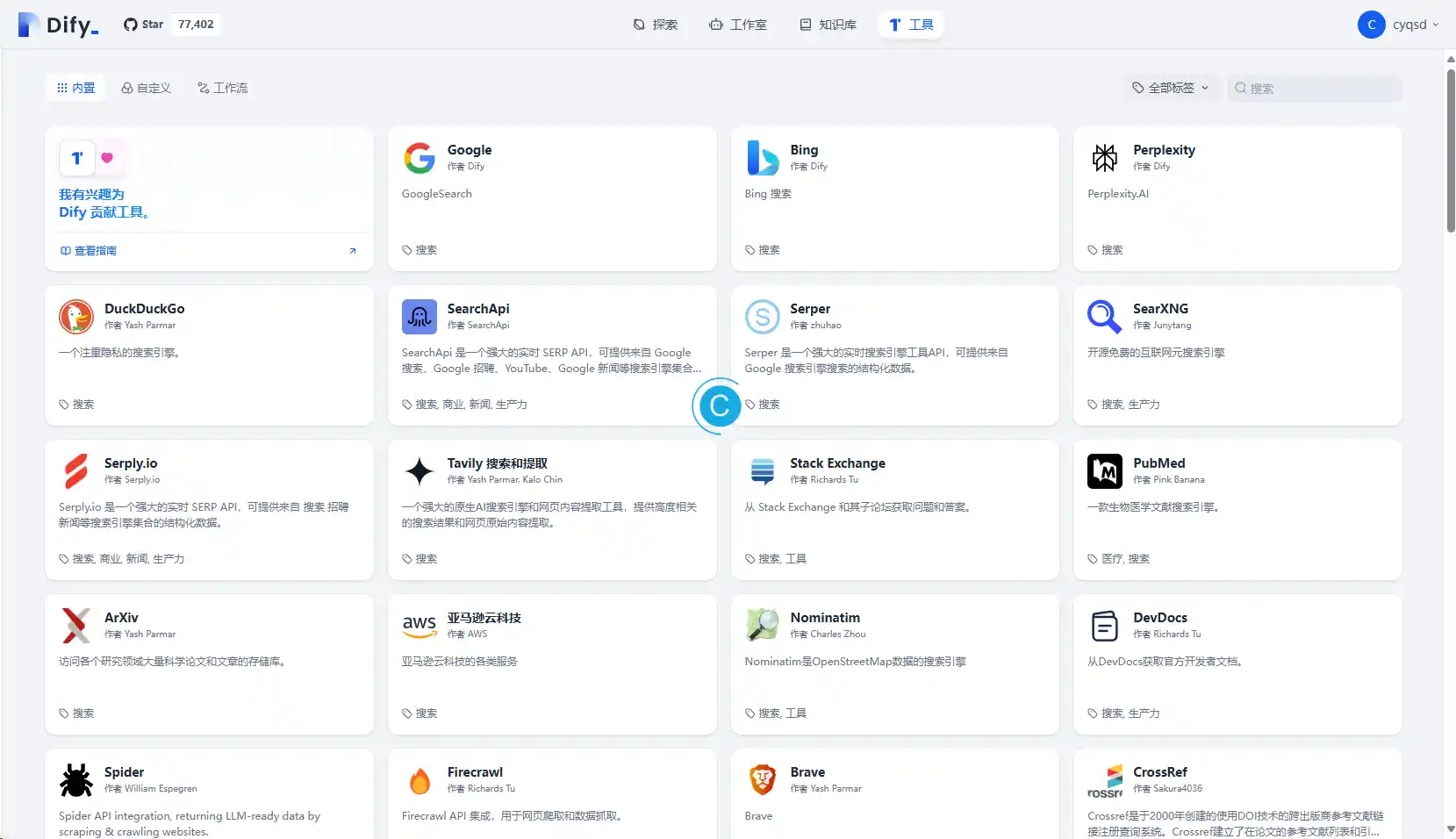
Task: Click the Tavily star icon
Action: (420, 471)
